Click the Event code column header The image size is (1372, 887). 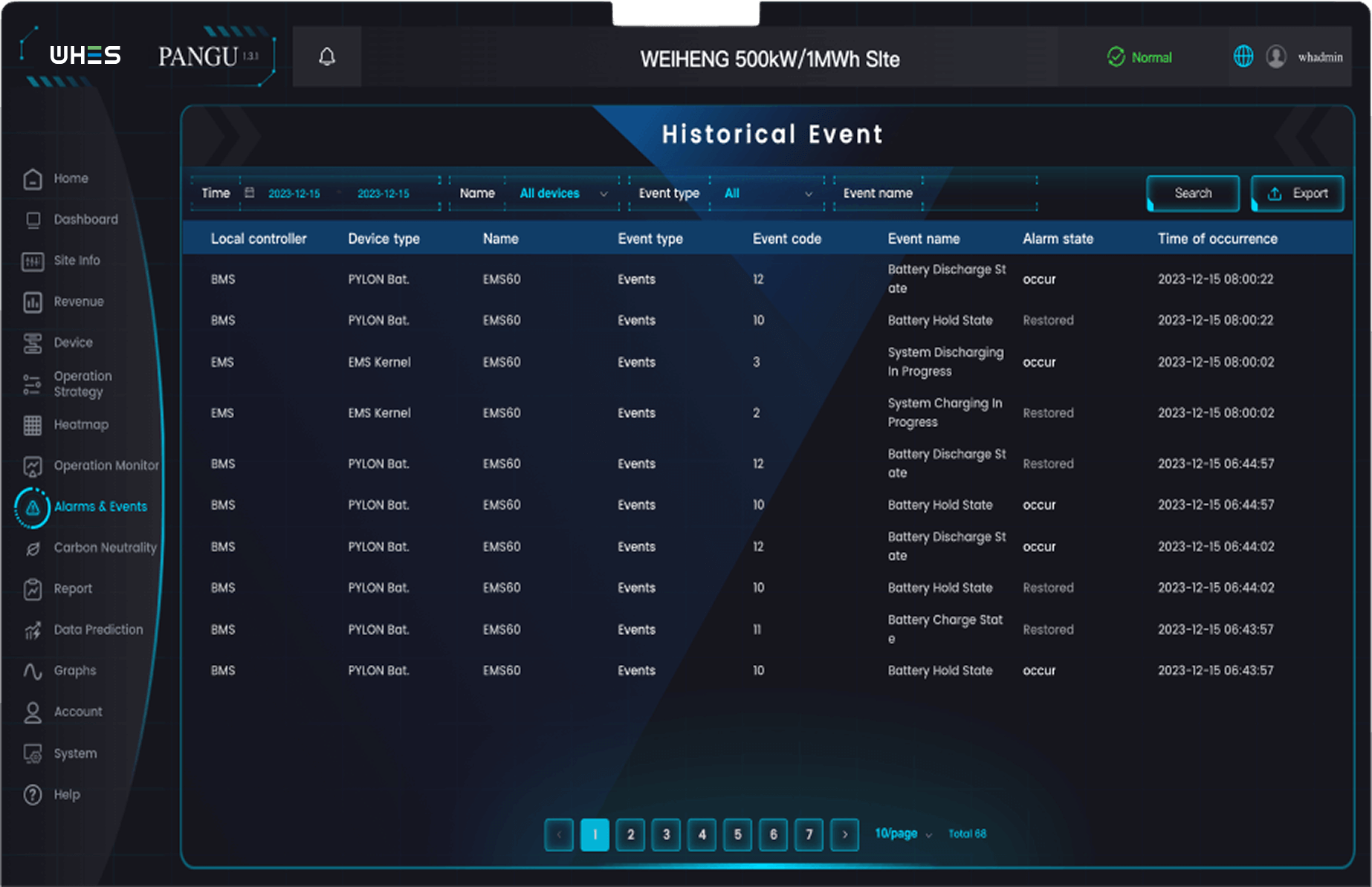[x=787, y=238]
